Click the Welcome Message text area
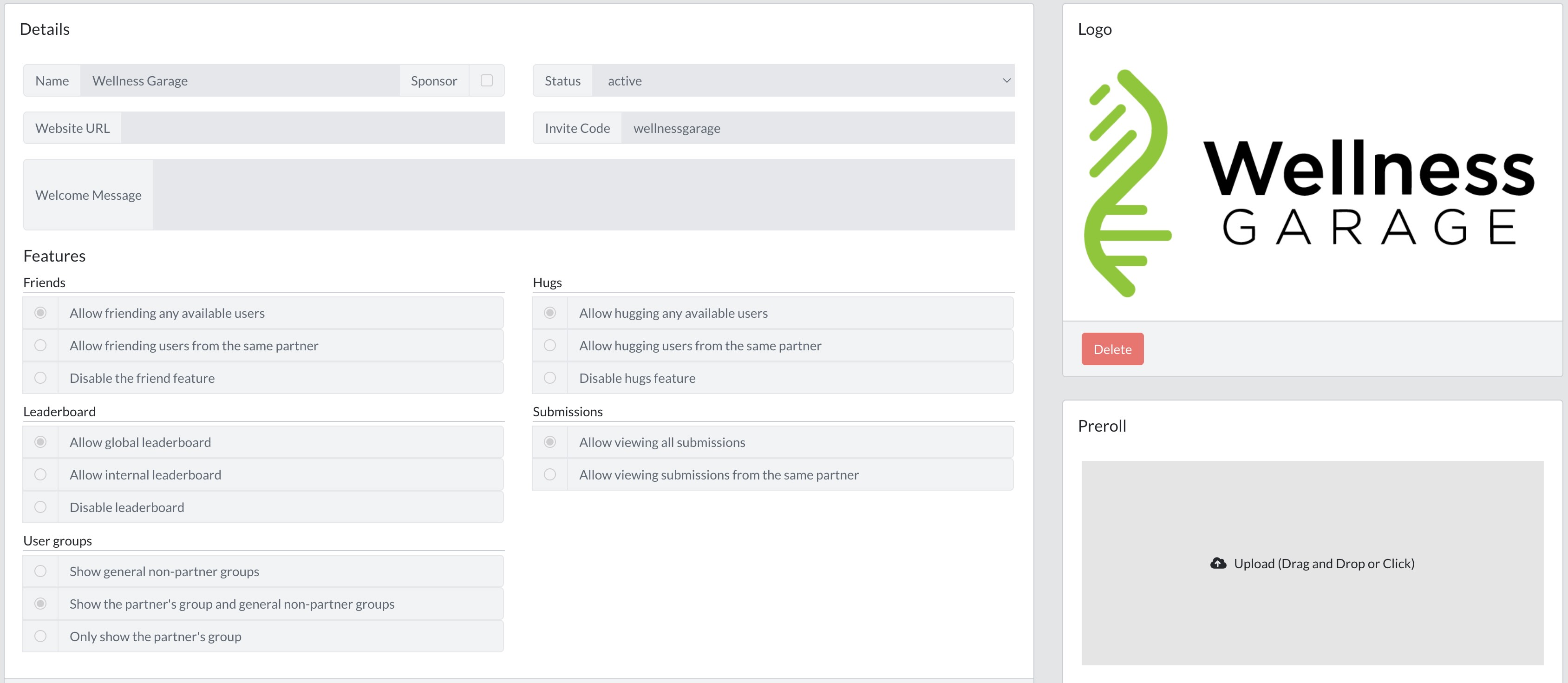Image resolution: width=1568 pixels, height=683 pixels. (x=583, y=195)
